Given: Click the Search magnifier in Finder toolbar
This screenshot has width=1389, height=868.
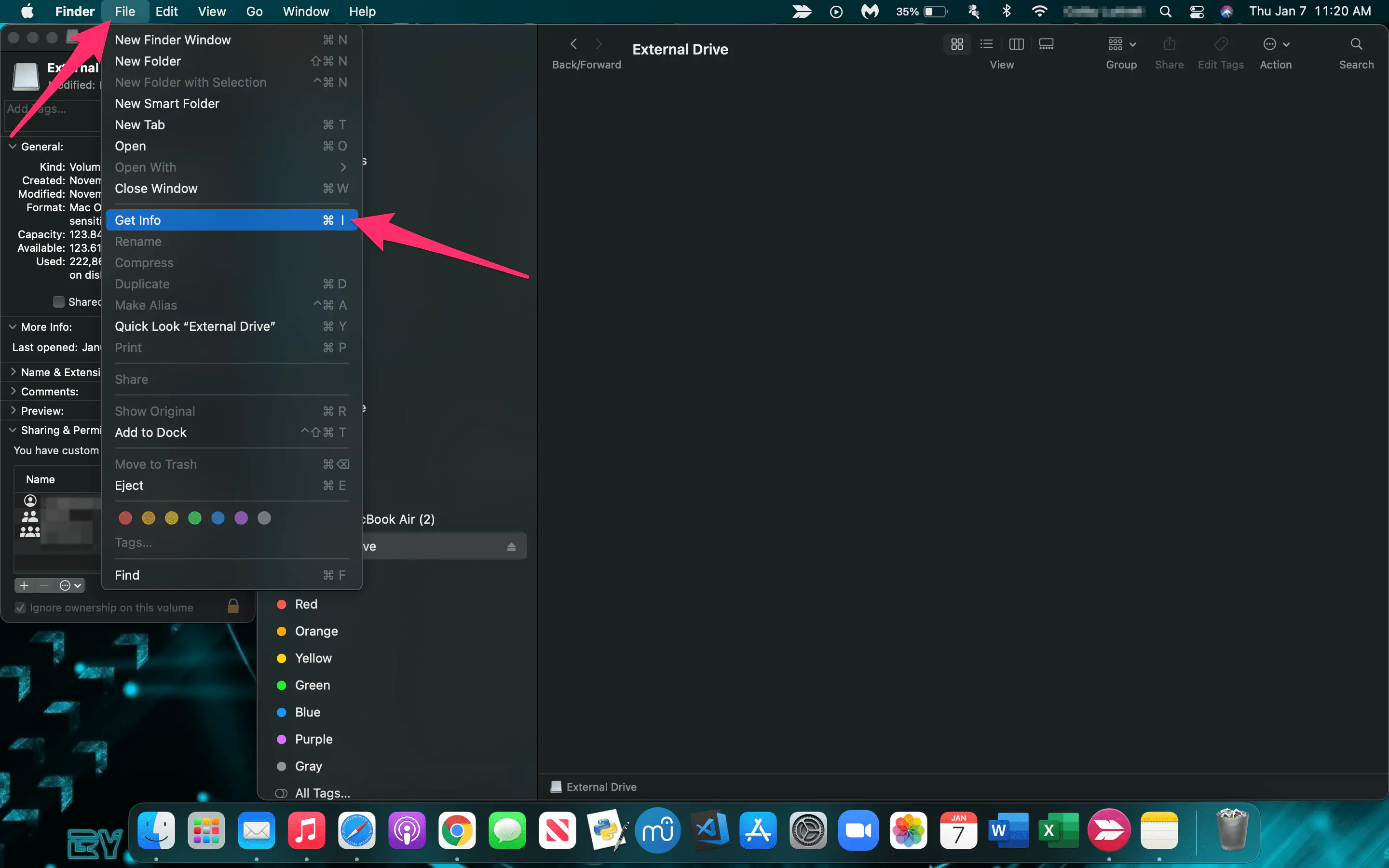Looking at the screenshot, I should coord(1356,44).
